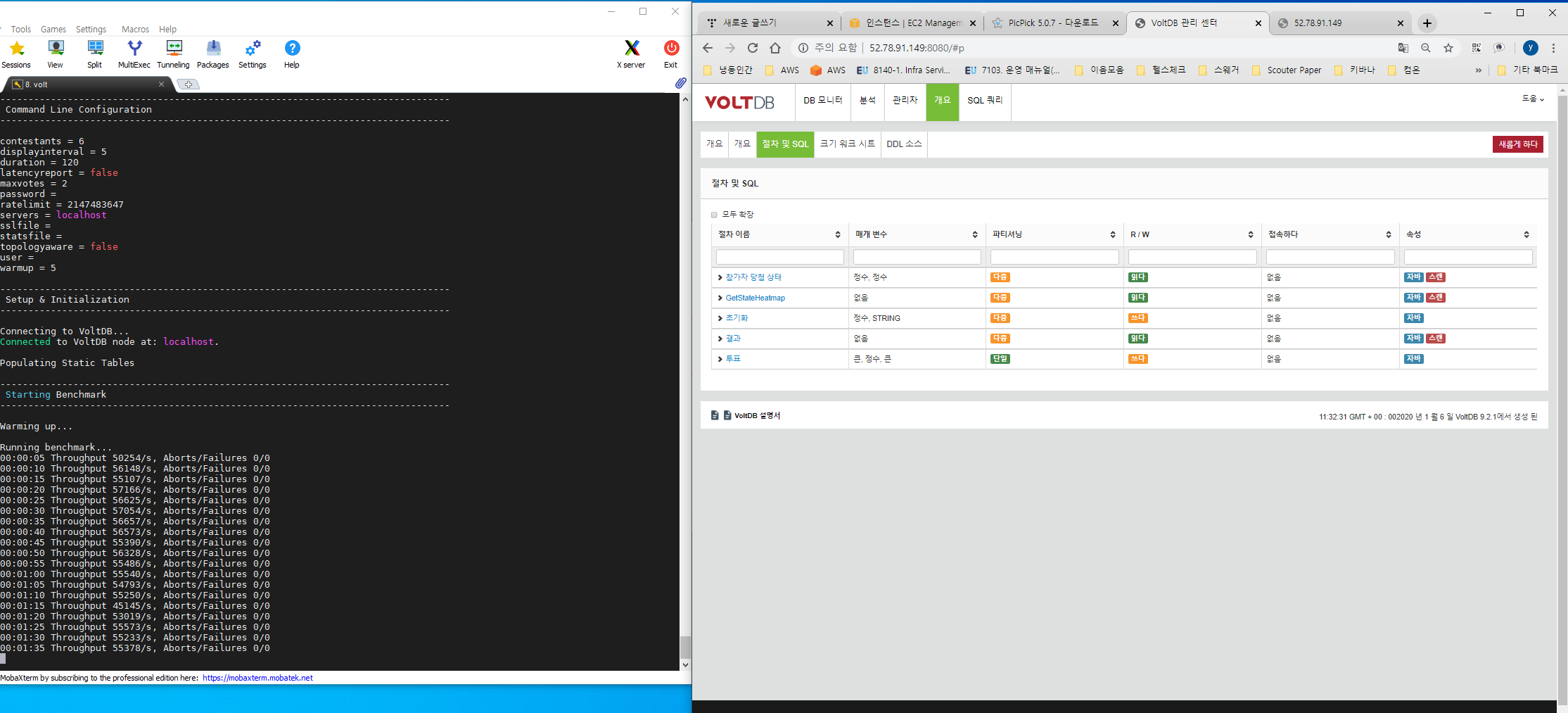Expand the '초기화' procedure row

720,318
